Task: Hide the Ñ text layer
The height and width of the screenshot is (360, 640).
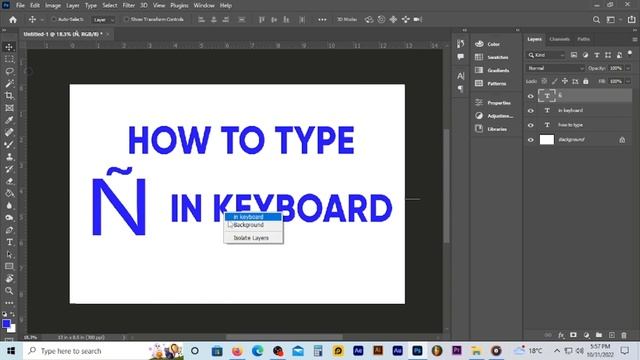Action: [531, 96]
